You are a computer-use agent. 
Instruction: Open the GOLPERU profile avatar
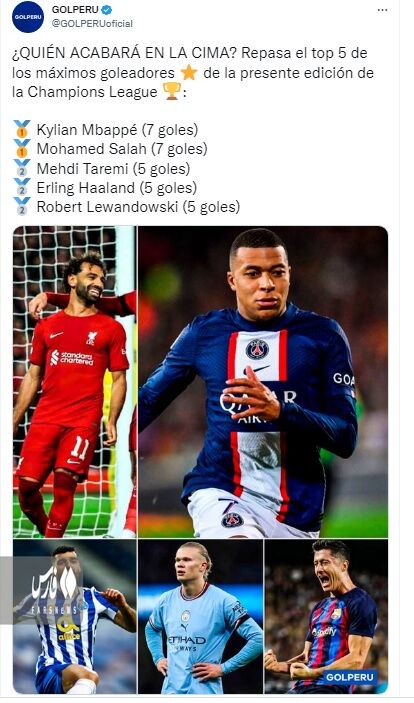tap(28, 17)
